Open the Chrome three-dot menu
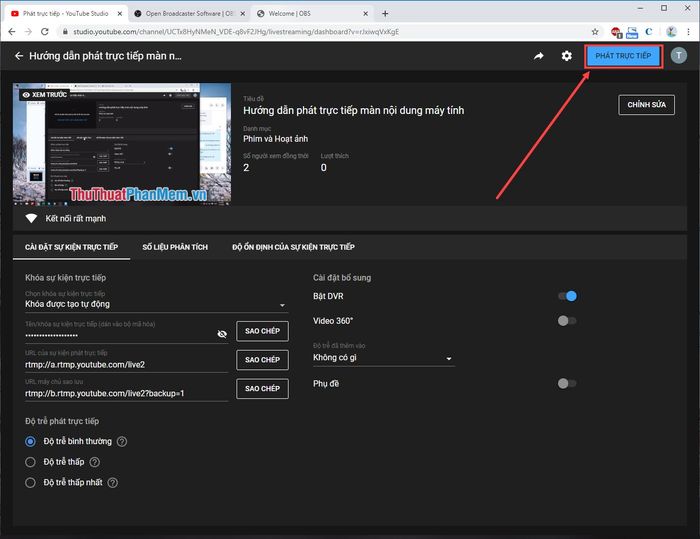This screenshot has width=700, height=539. 688,32
